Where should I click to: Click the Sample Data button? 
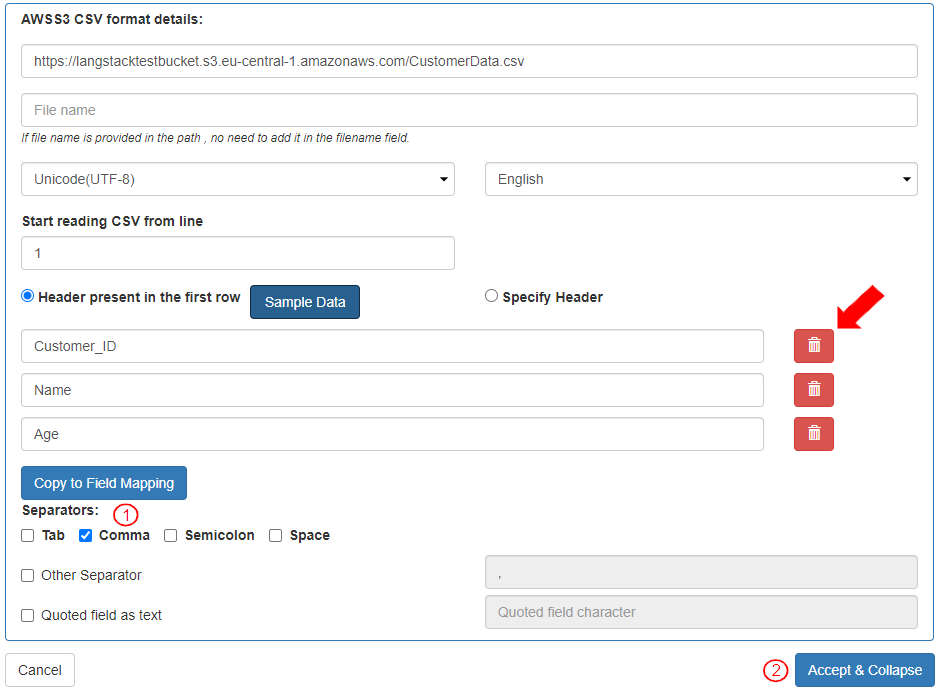point(305,302)
